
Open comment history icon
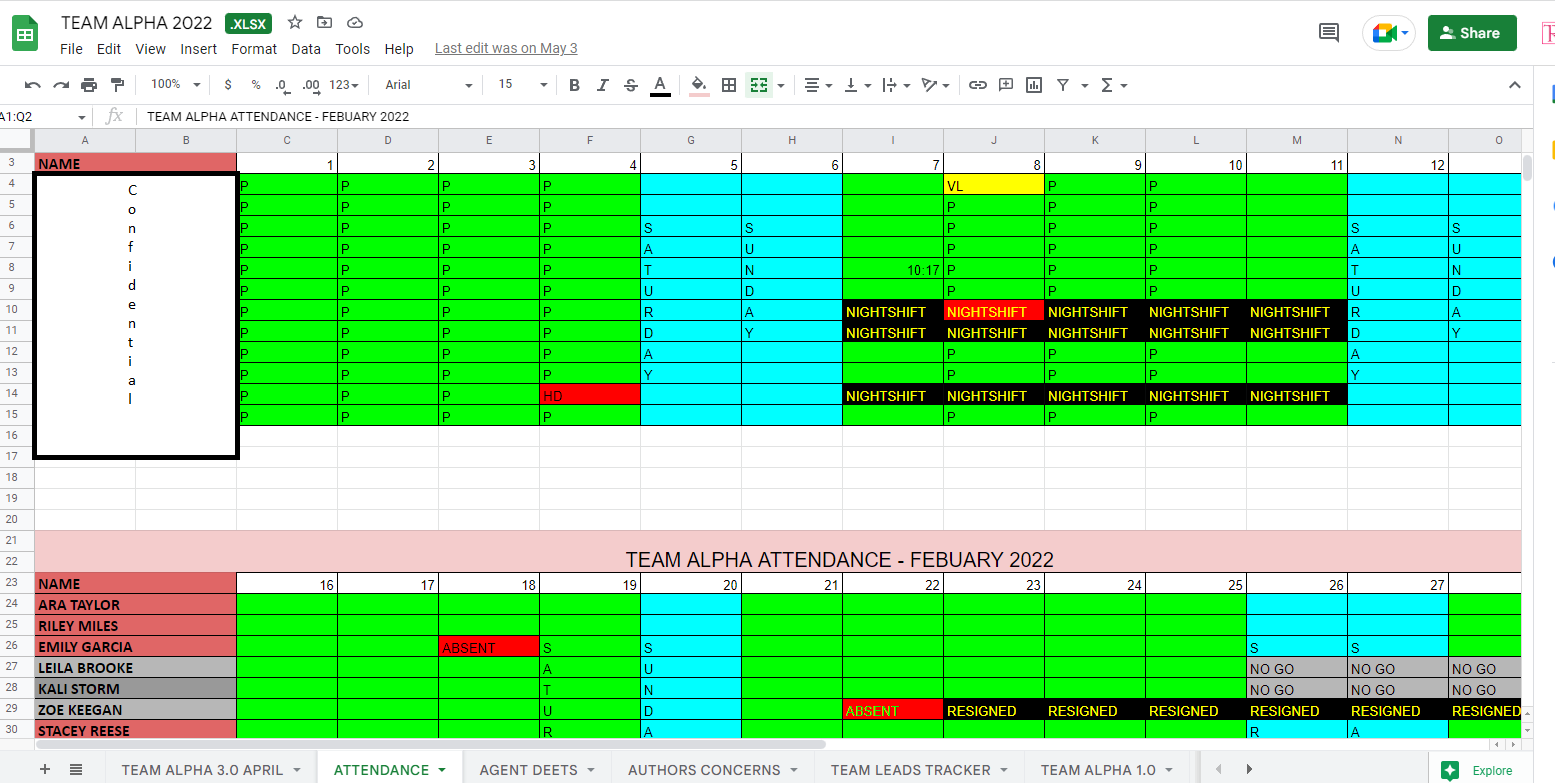coord(1329,33)
